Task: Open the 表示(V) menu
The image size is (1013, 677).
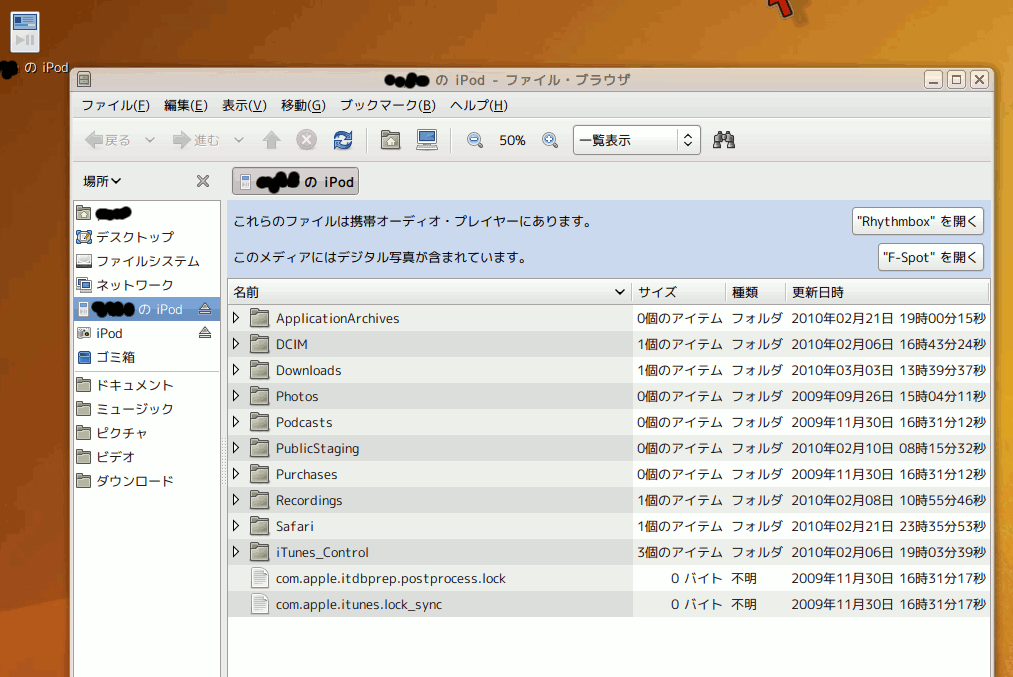Action: pyautogui.click(x=244, y=105)
